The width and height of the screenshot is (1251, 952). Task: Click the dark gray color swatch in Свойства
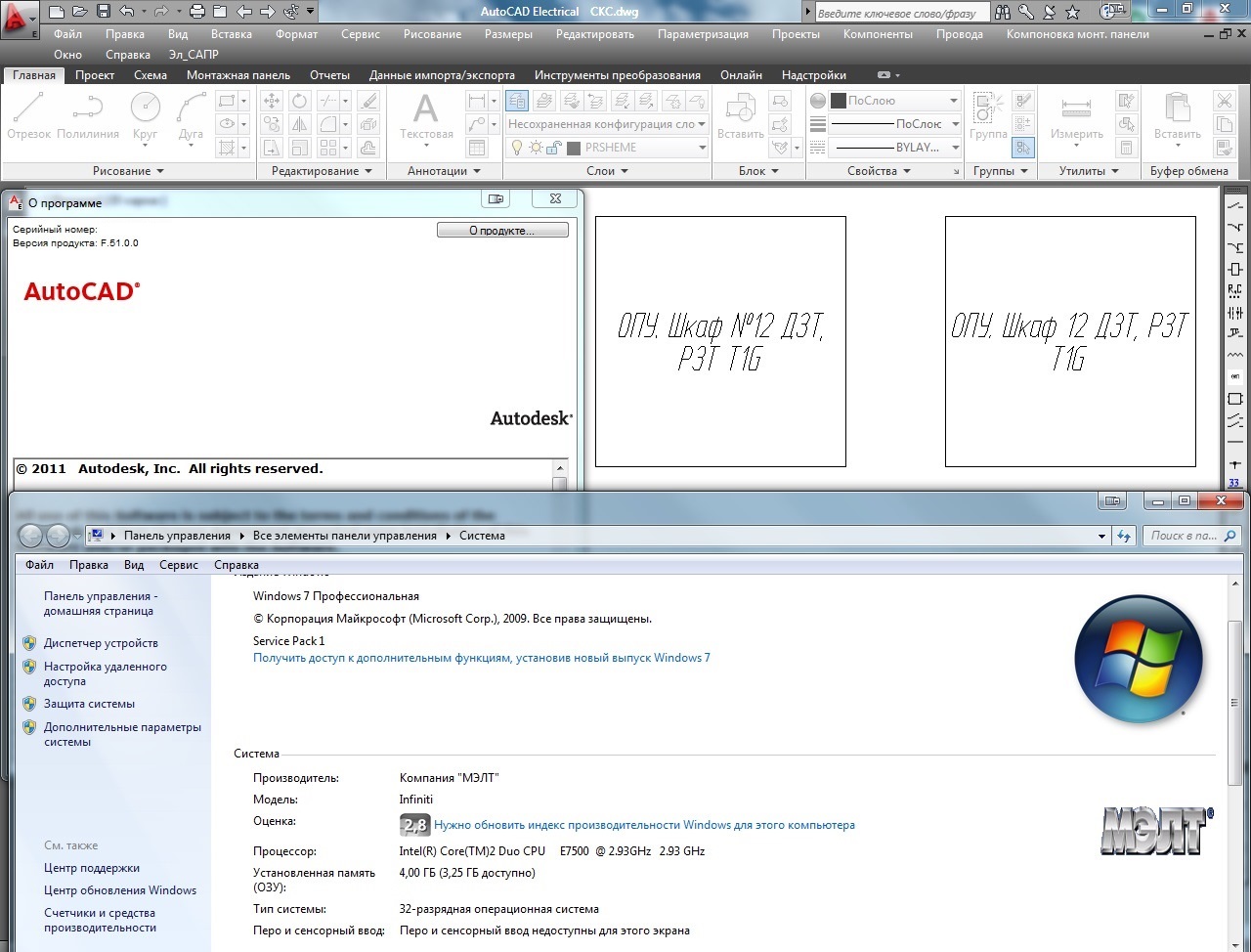coord(838,101)
